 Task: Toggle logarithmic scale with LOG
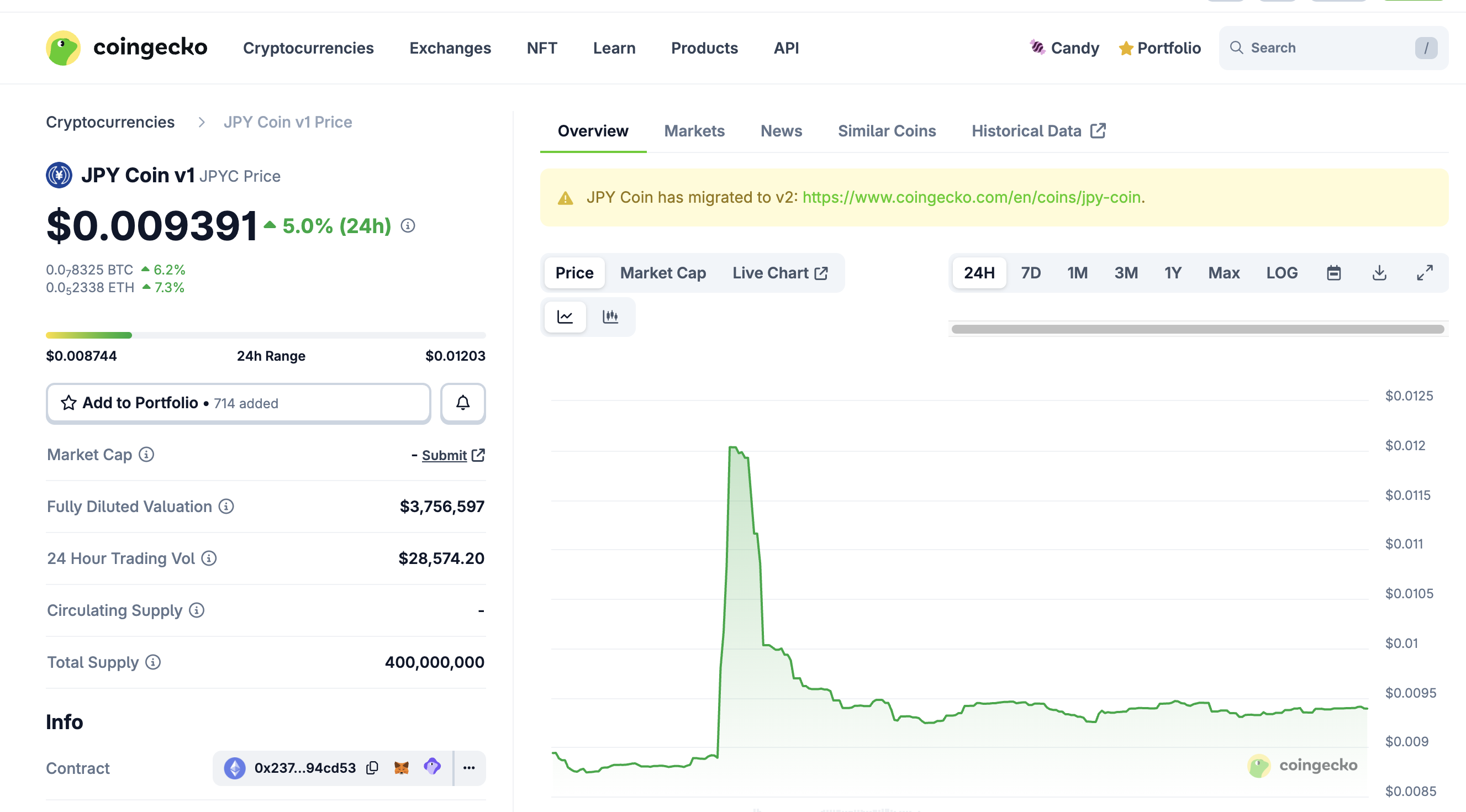(1282, 272)
